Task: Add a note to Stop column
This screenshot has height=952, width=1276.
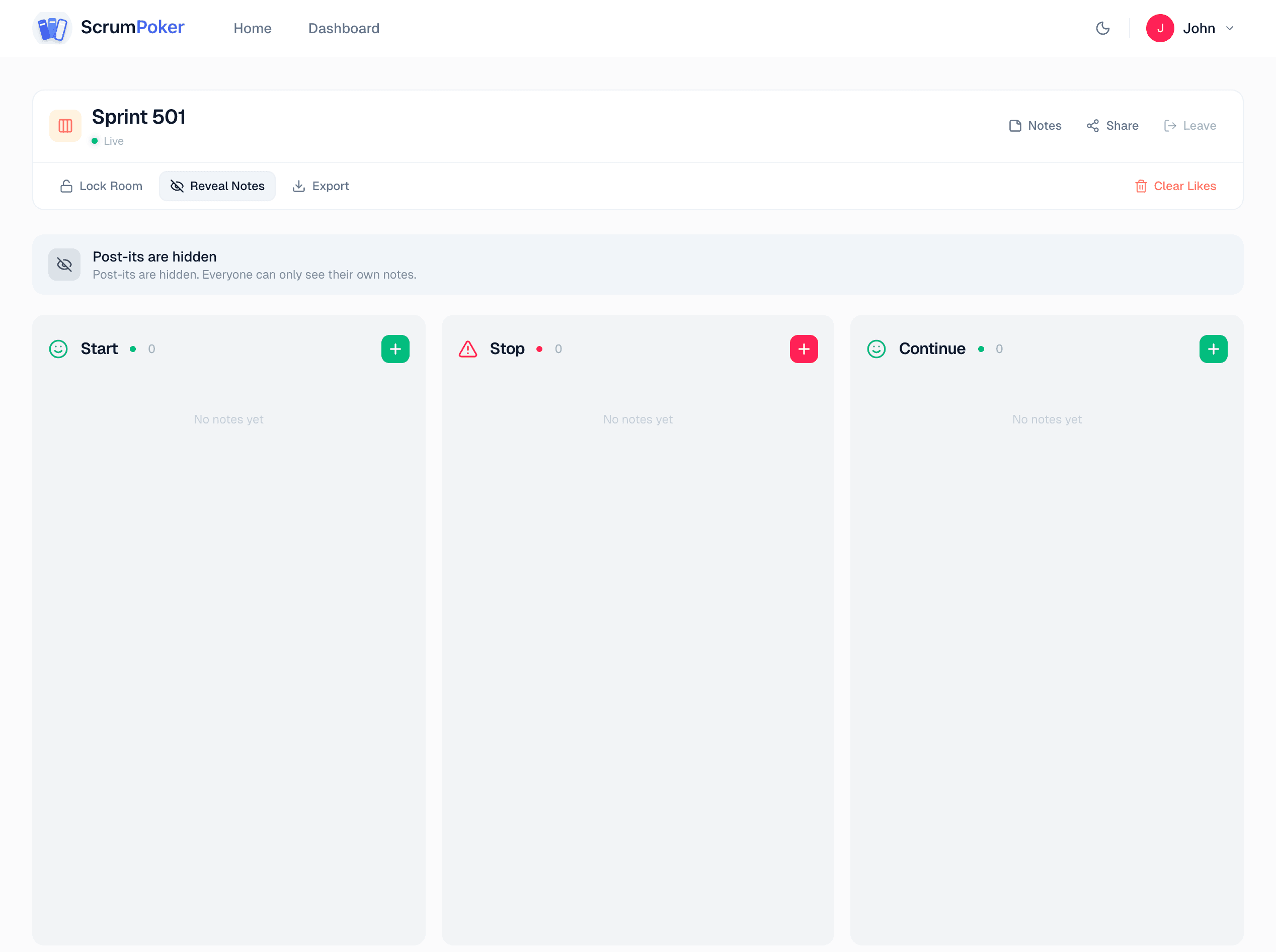Action: [x=803, y=349]
